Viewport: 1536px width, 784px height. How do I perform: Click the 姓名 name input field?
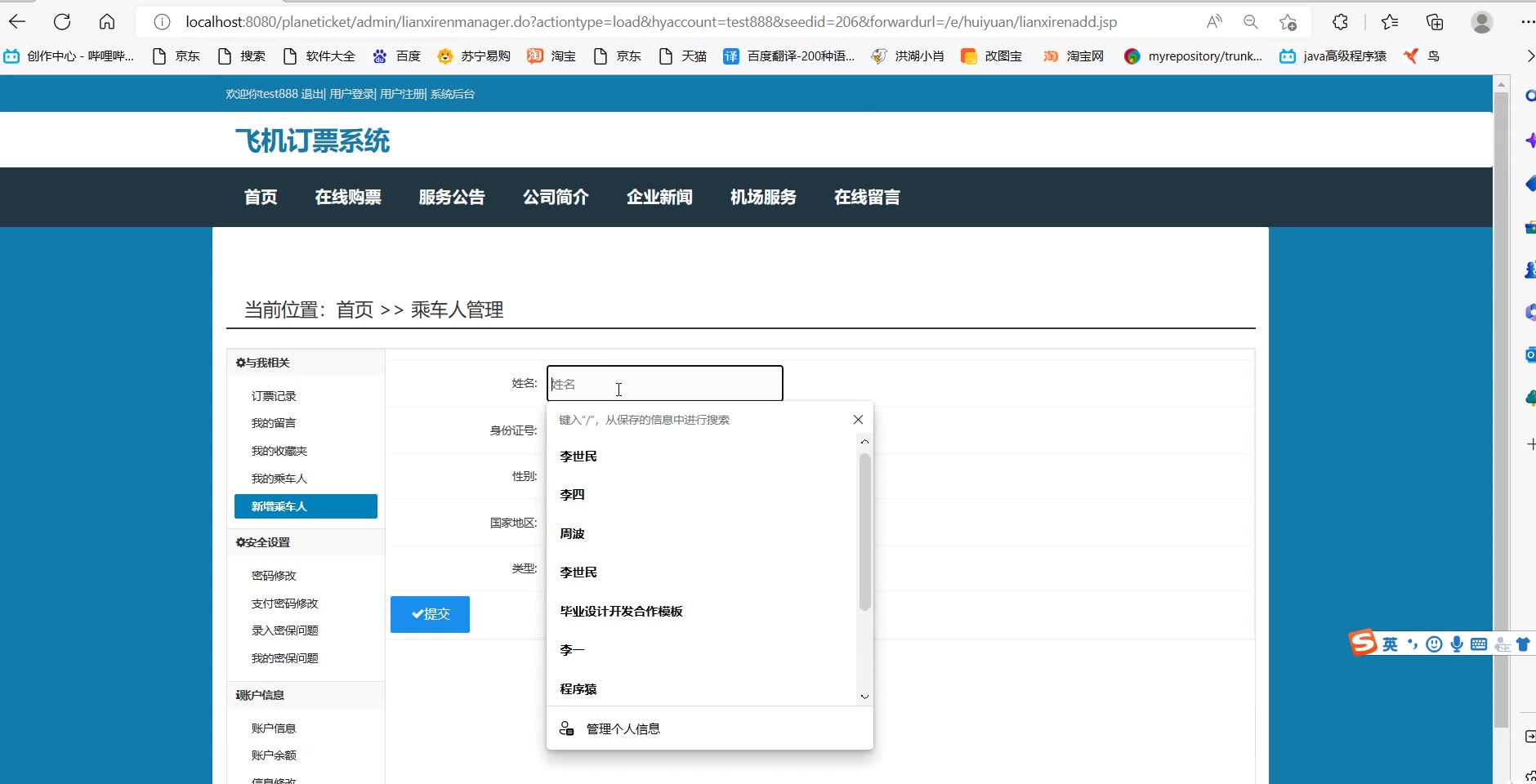coord(664,384)
